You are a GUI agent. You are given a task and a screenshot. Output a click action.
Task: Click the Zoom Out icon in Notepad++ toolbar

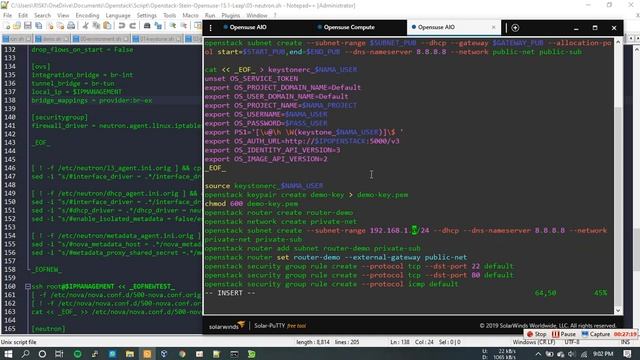(x=184, y=26)
